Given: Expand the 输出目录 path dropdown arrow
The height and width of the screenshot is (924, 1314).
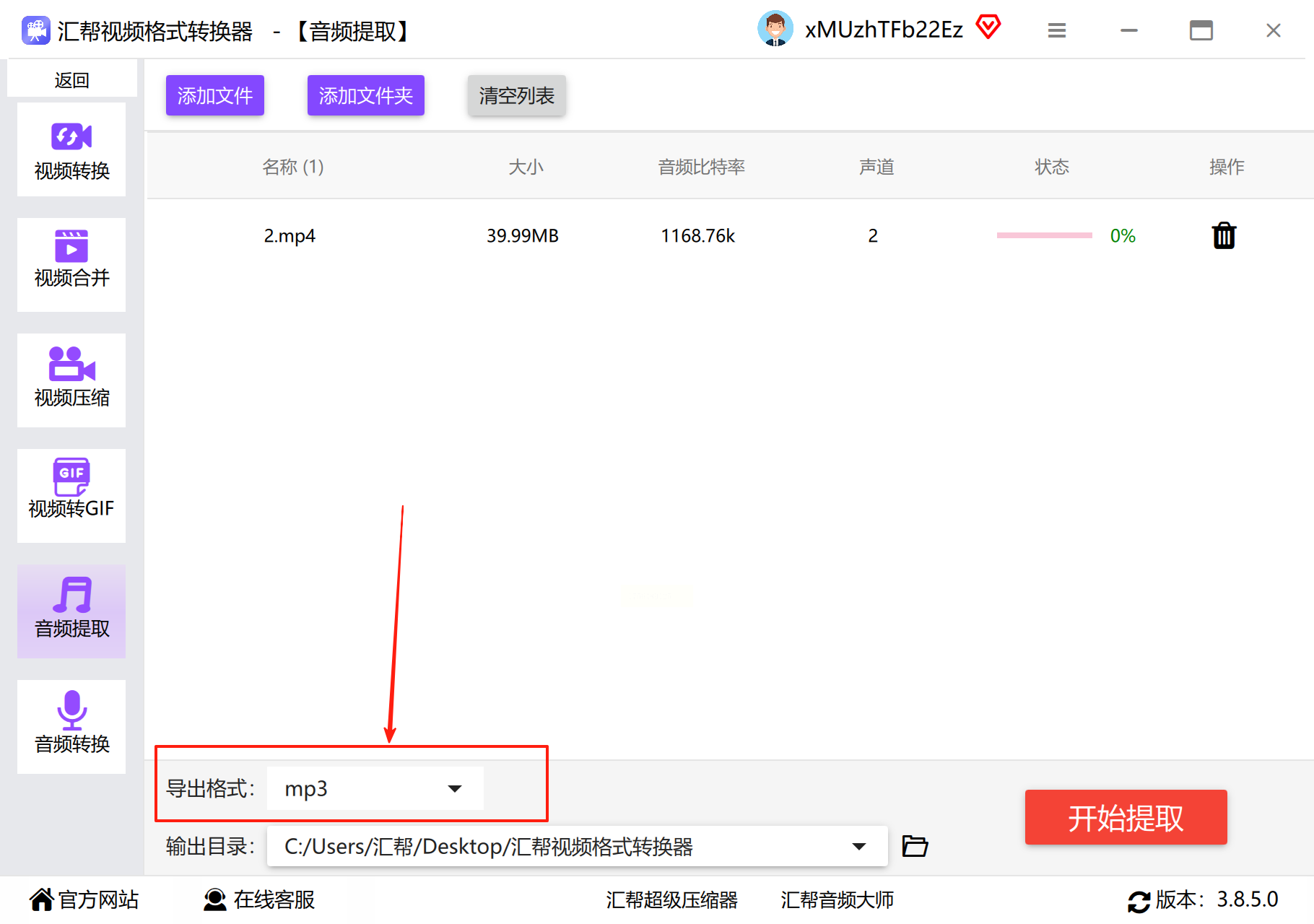Looking at the screenshot, I should pyautogui.click(x=858, y=846).
